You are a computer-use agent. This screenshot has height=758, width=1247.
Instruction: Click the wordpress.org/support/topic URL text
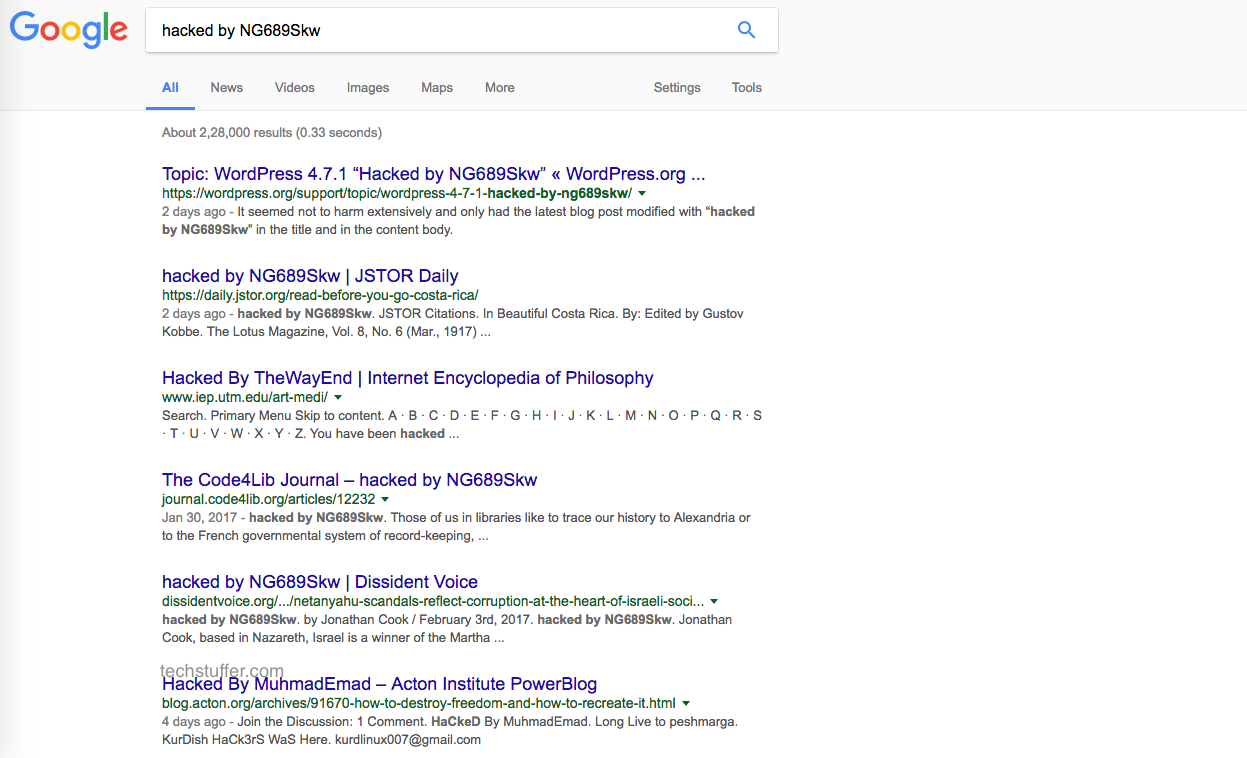[397, 193]
